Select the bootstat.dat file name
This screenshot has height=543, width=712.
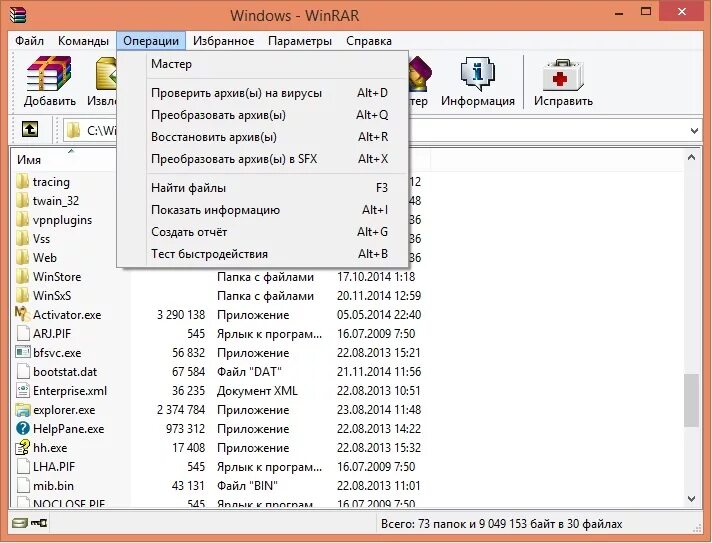point(65,372)
